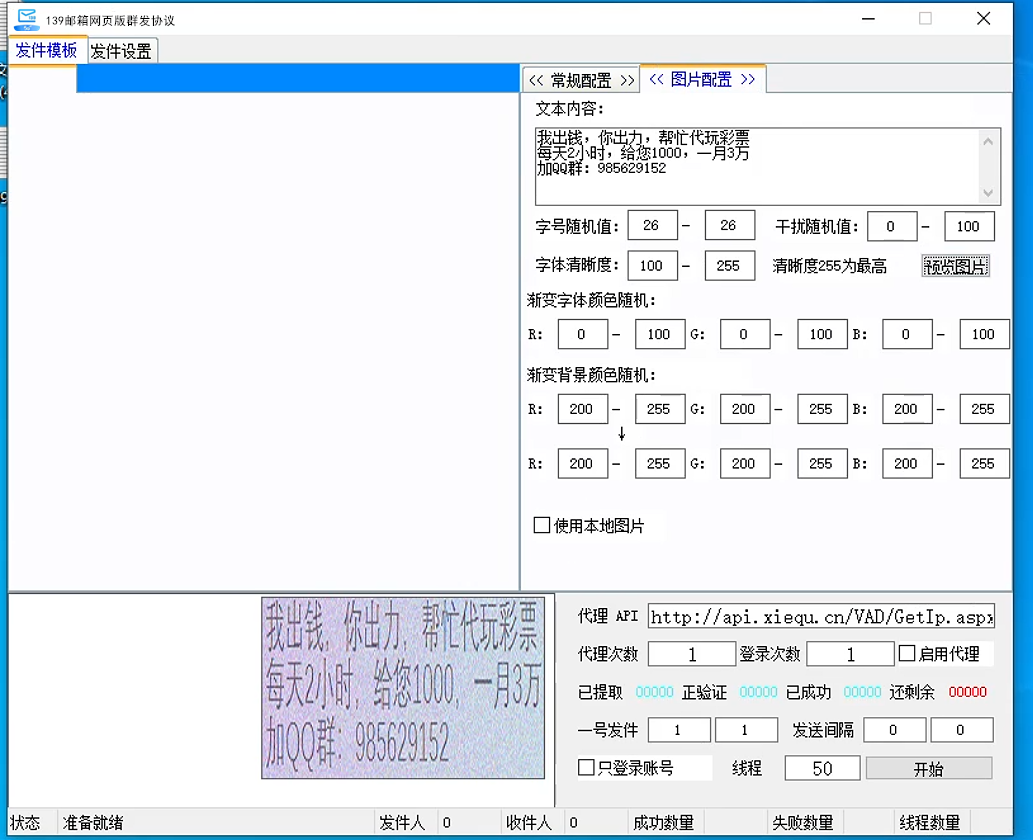Select the 图片配置 tab
1033x840 pixels.
702,80
